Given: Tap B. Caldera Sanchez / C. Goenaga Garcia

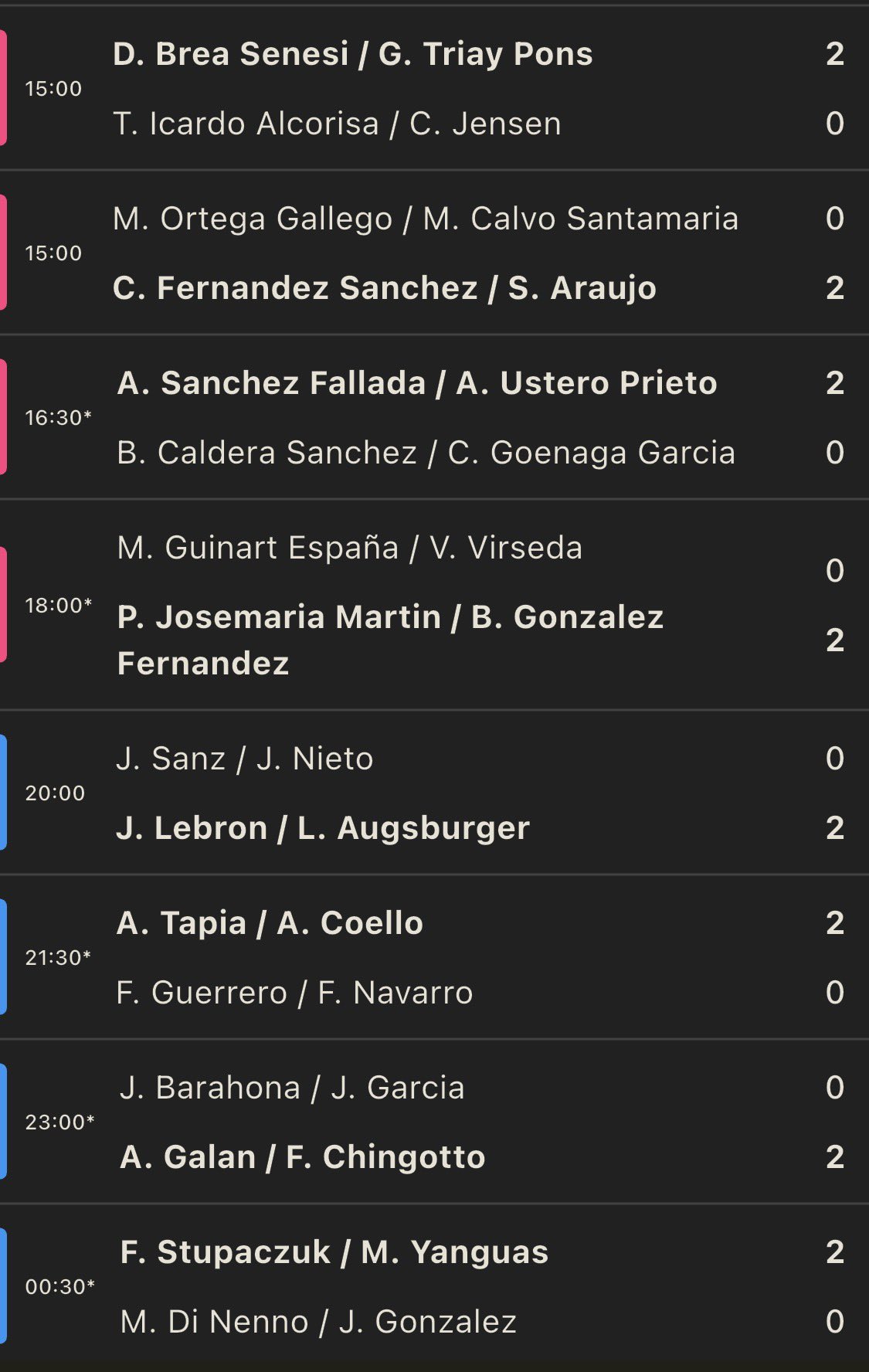Looking at the screenshot, I should point(426,453).
